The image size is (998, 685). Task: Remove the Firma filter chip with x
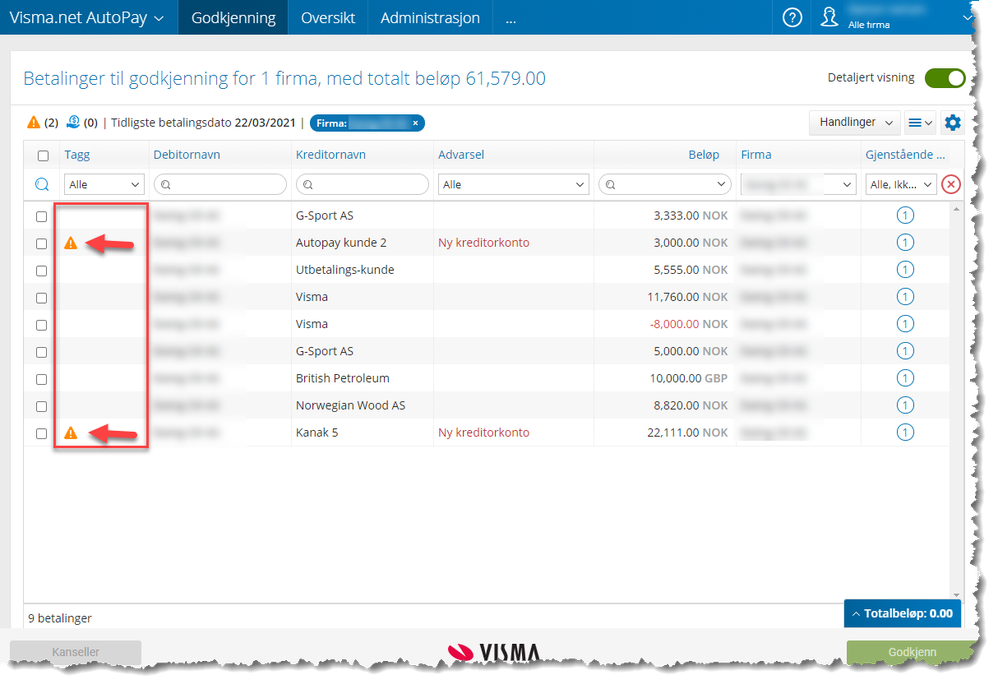pos(415,123)
